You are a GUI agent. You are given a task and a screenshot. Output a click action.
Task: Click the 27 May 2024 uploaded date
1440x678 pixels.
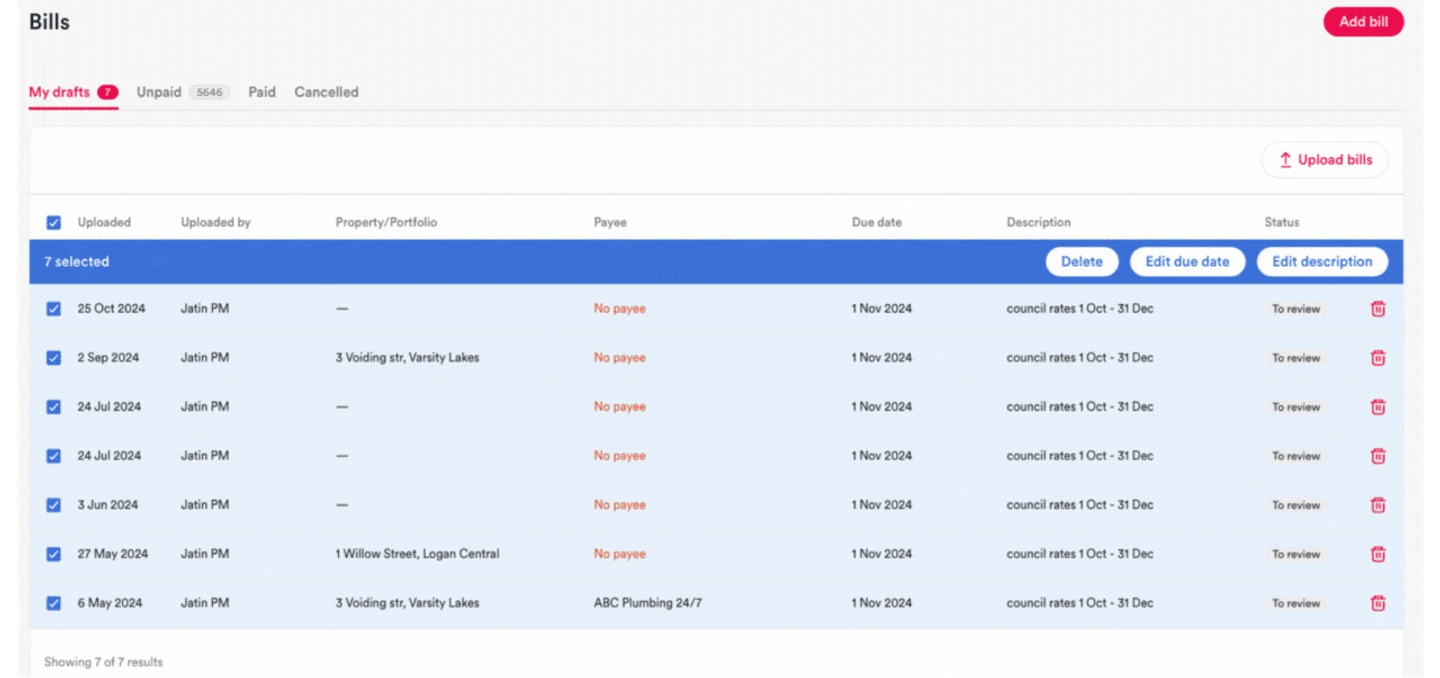tap(113, 554)
